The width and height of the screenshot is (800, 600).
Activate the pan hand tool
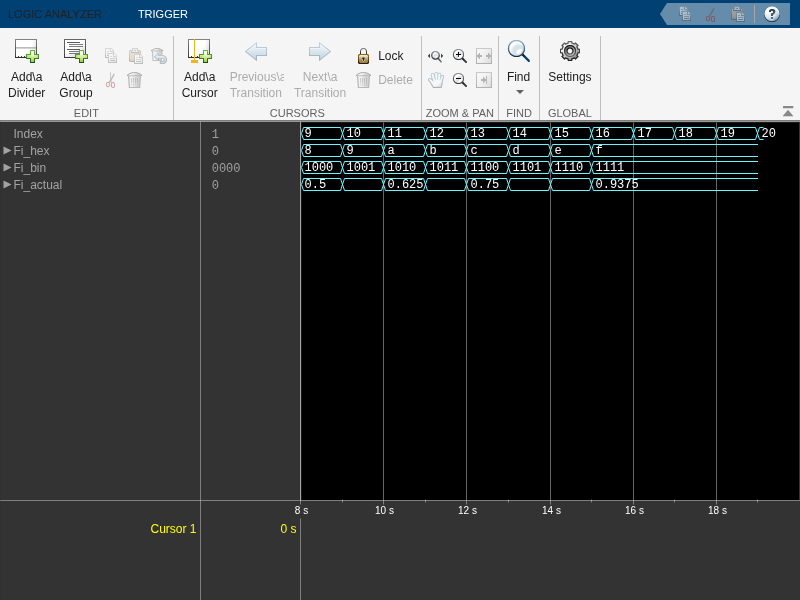point(436,80)
